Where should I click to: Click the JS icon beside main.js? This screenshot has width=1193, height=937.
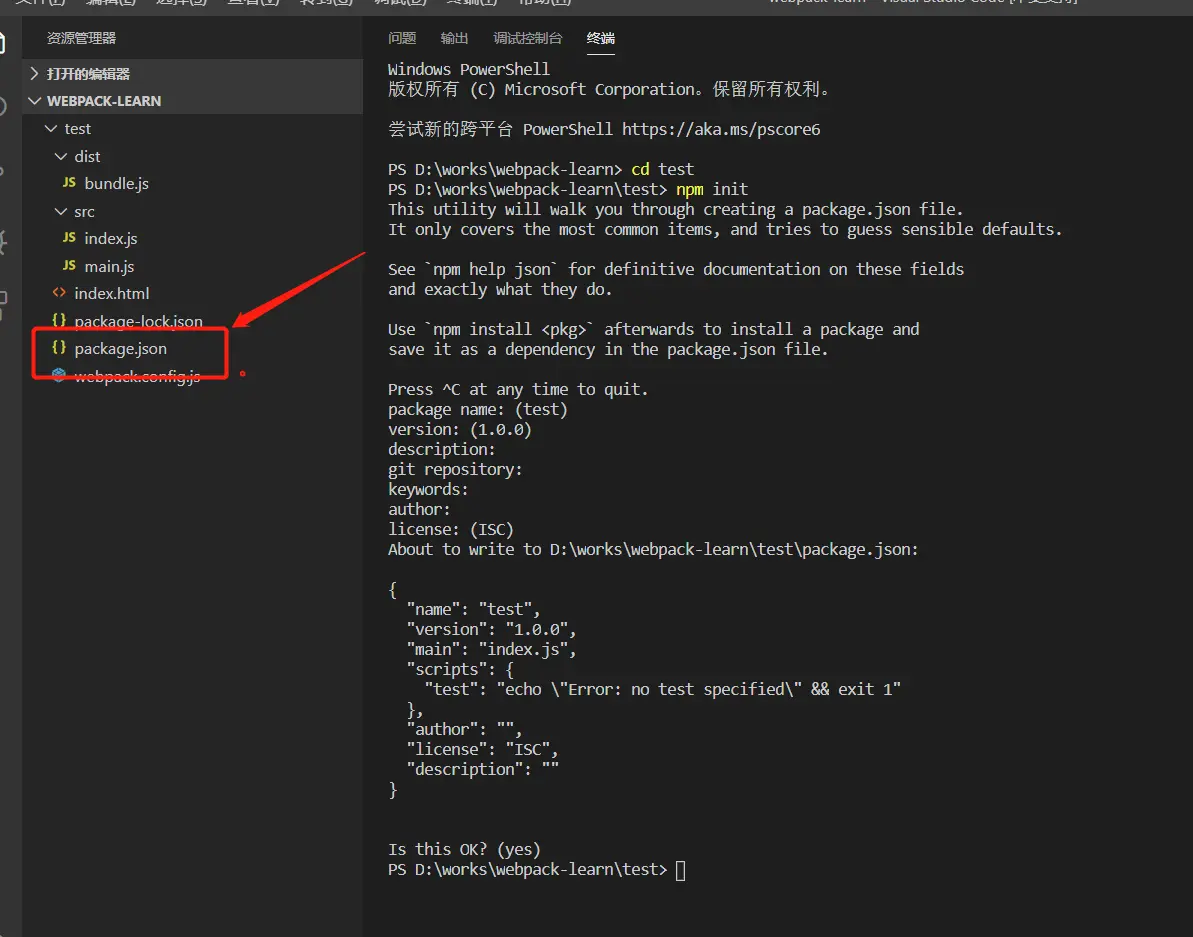click(x=69, y=265)
